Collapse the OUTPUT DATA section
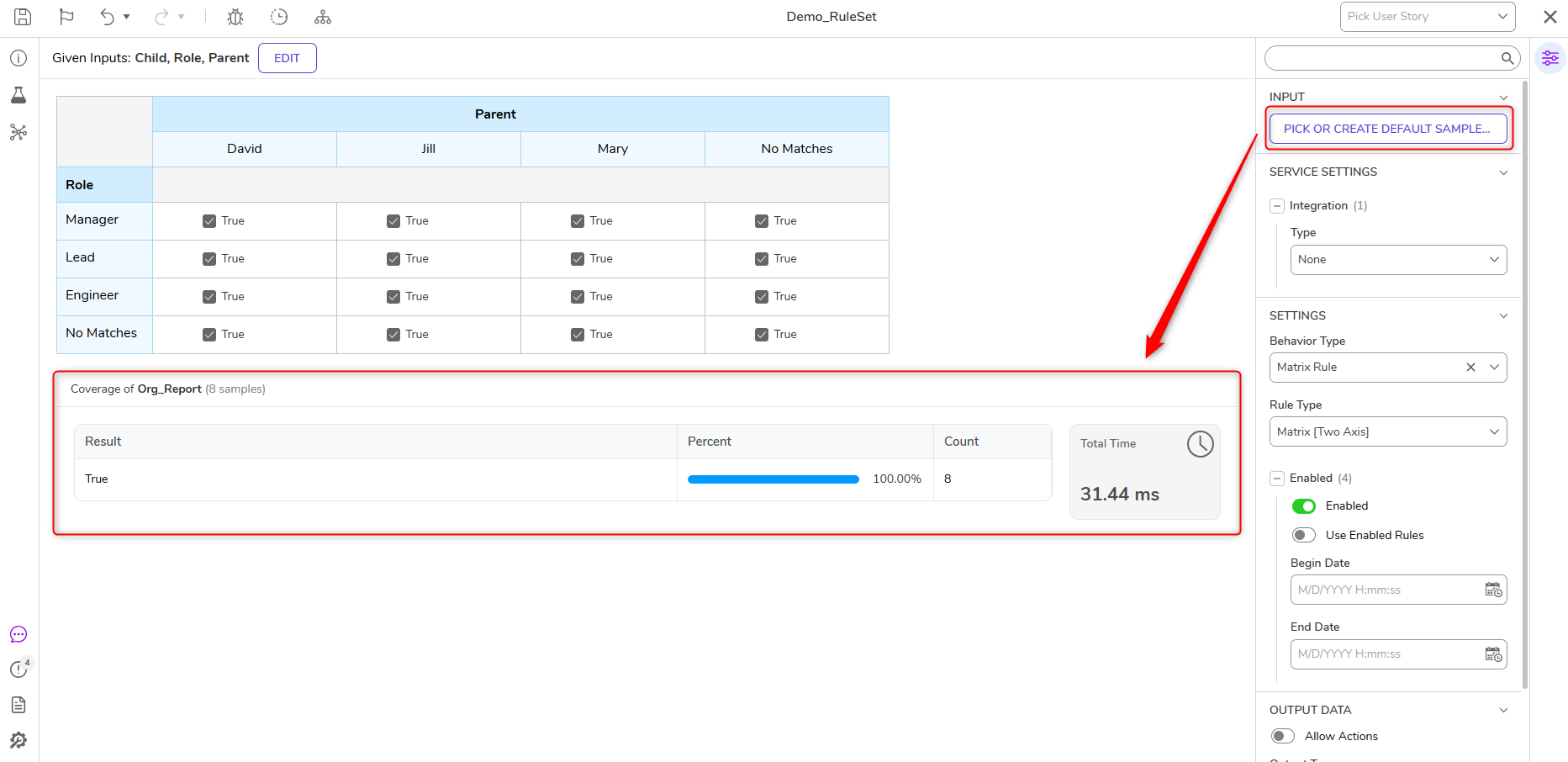 (x=1503, y=711)
